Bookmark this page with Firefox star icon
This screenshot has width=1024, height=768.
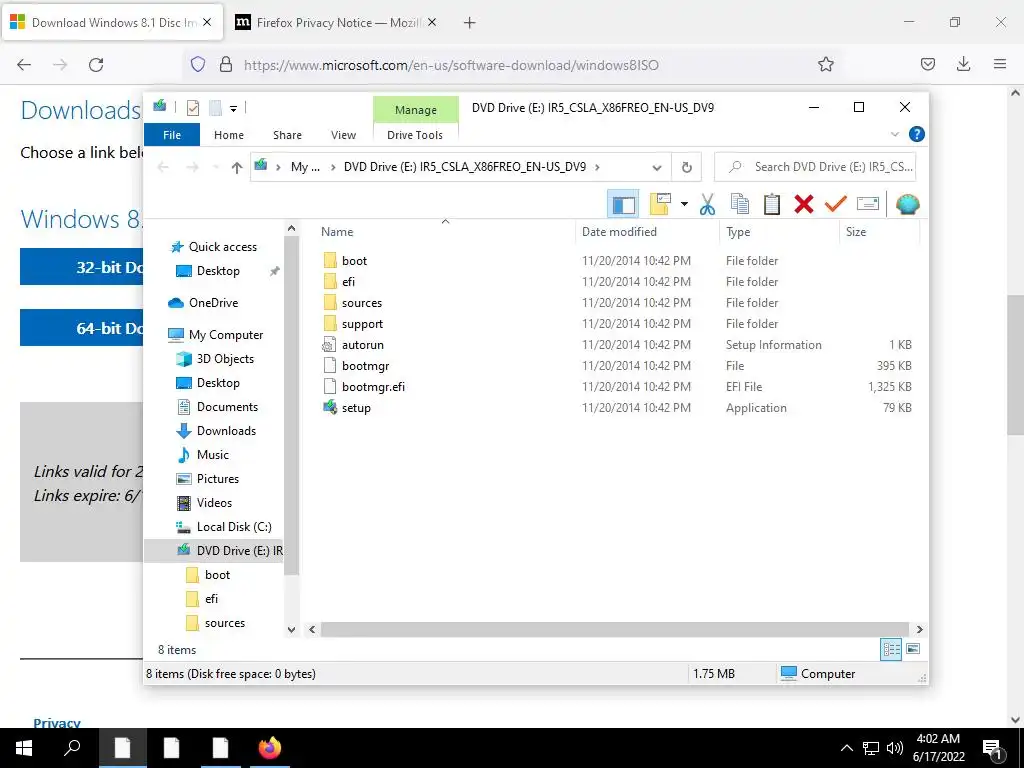(825, 65)
